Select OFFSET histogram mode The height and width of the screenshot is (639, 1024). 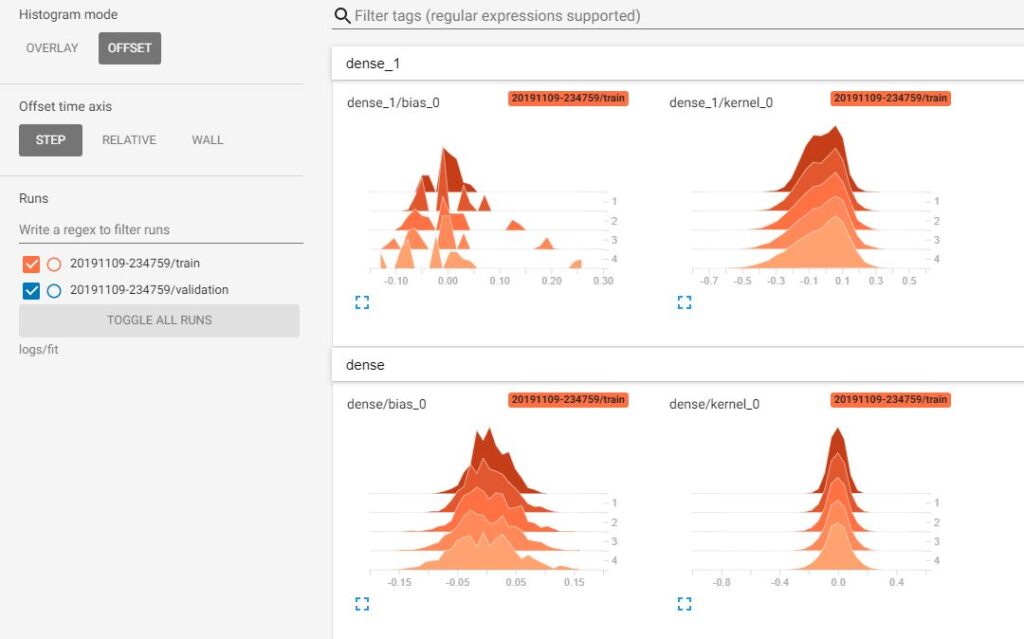[129, 48]
